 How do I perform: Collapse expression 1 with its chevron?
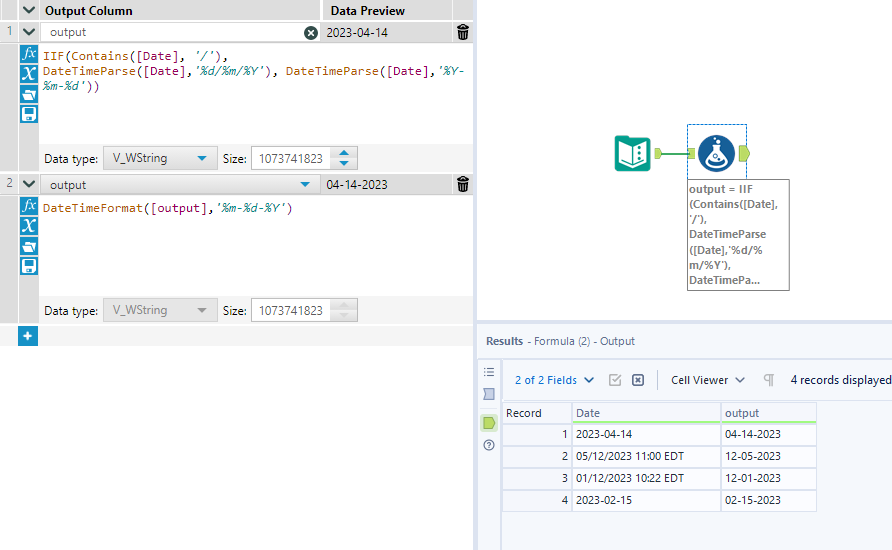click(x=29, y=32)
